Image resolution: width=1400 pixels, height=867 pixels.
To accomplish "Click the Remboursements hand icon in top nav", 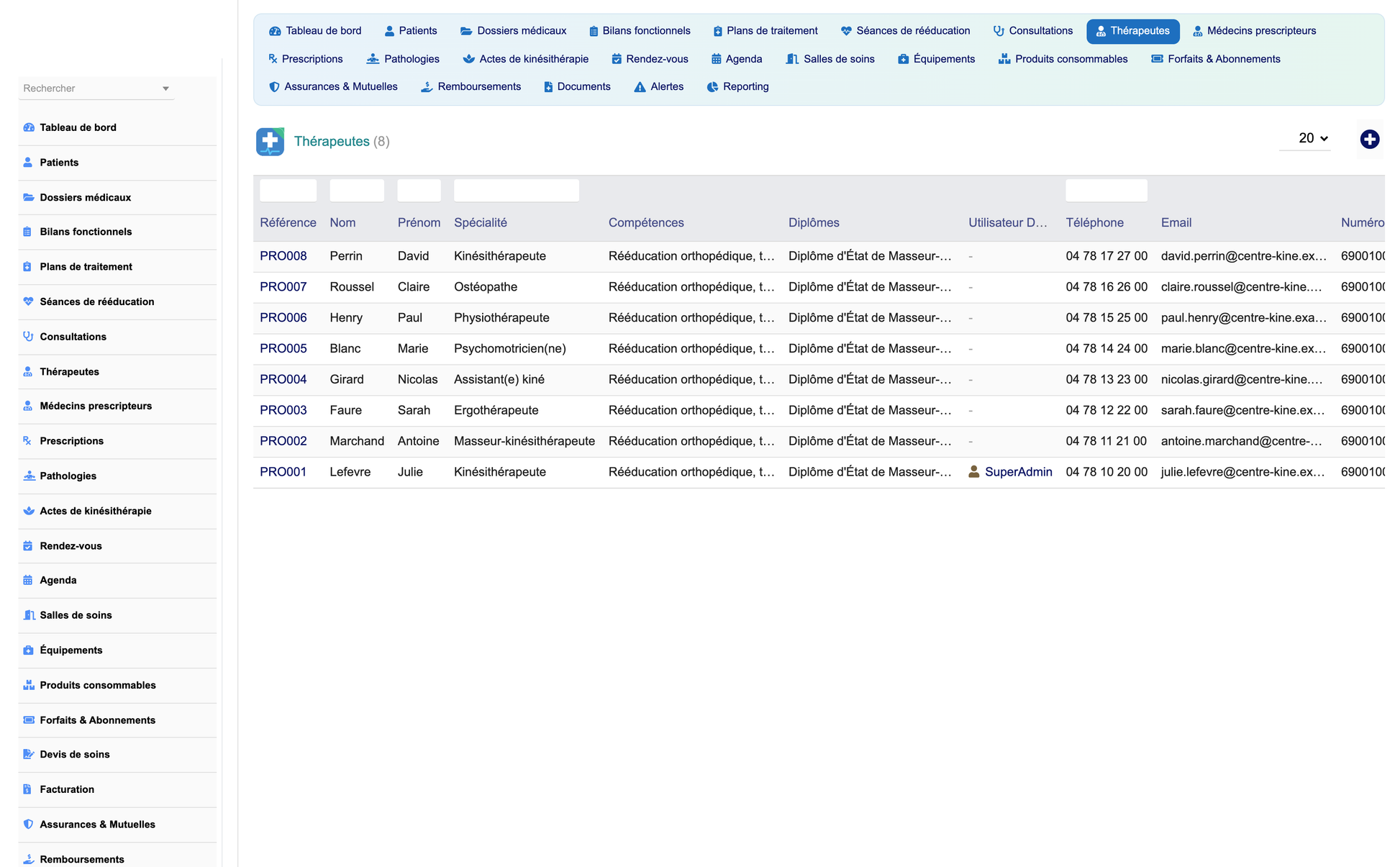I will tap(427, 87).
